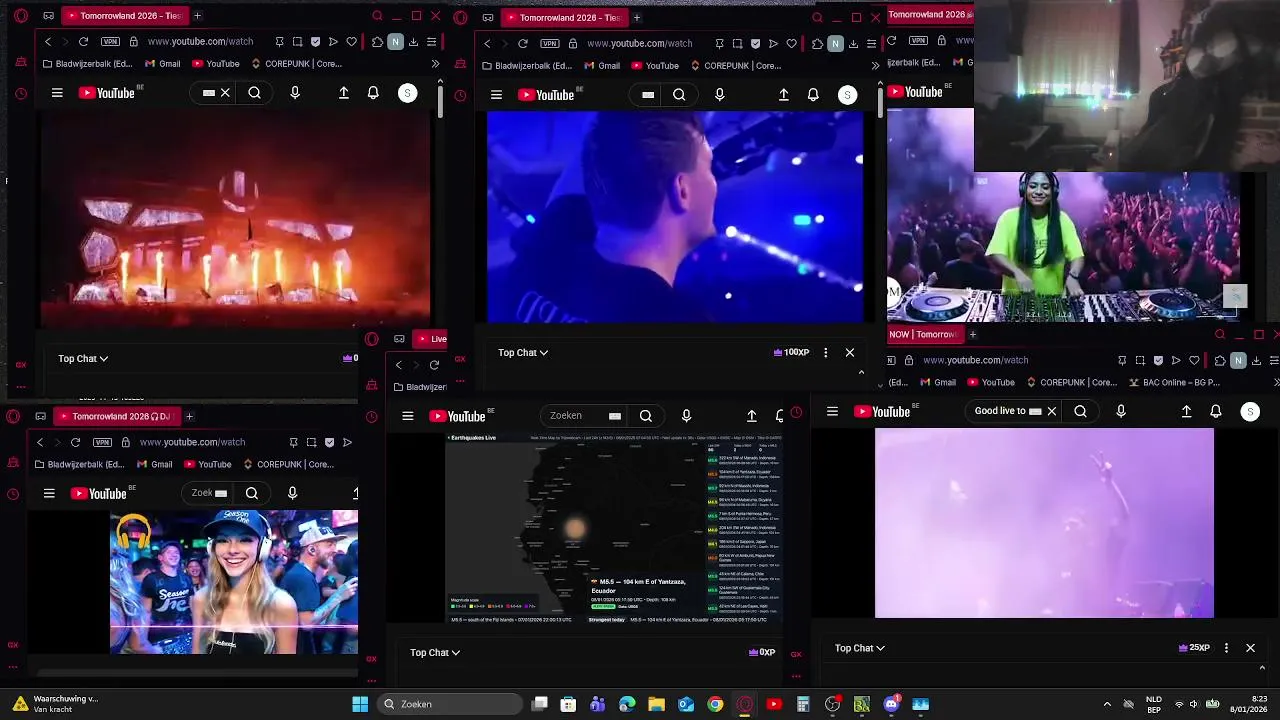Clear the YouTube search box in fiery-stage window

click(x=225, y=93)
